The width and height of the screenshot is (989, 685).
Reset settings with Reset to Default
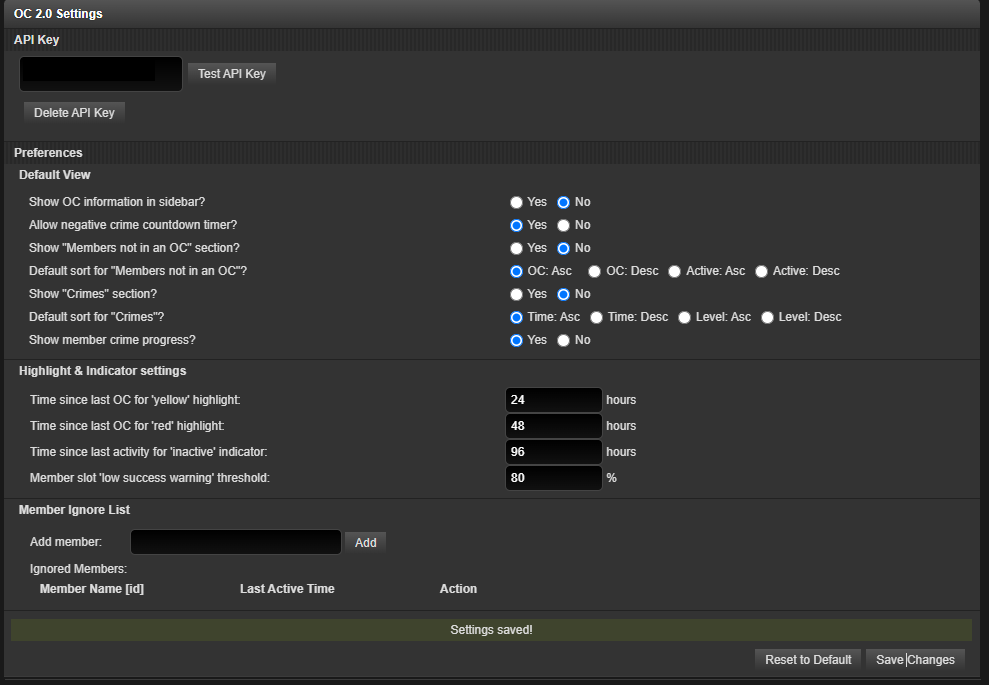tap(808, 660)
